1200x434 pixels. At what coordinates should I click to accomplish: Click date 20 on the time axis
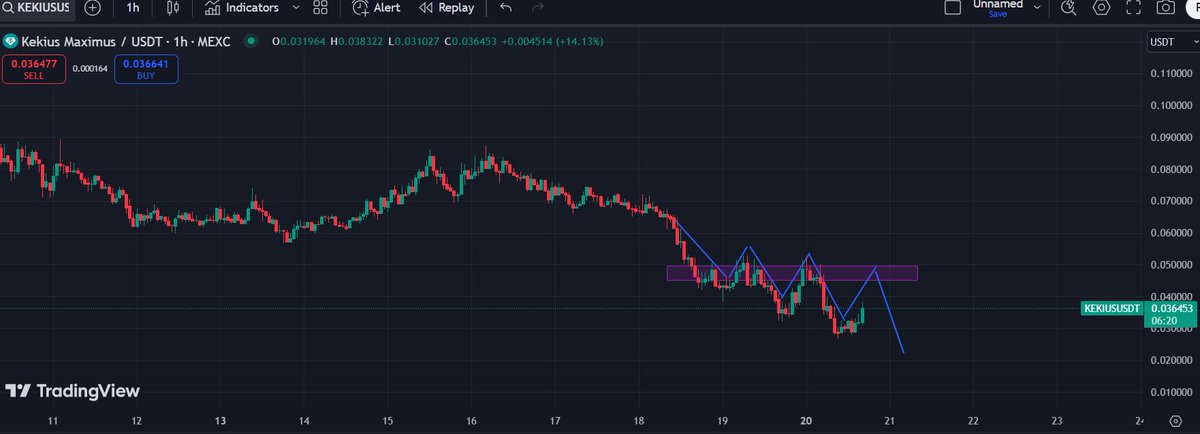pos(806,420)
